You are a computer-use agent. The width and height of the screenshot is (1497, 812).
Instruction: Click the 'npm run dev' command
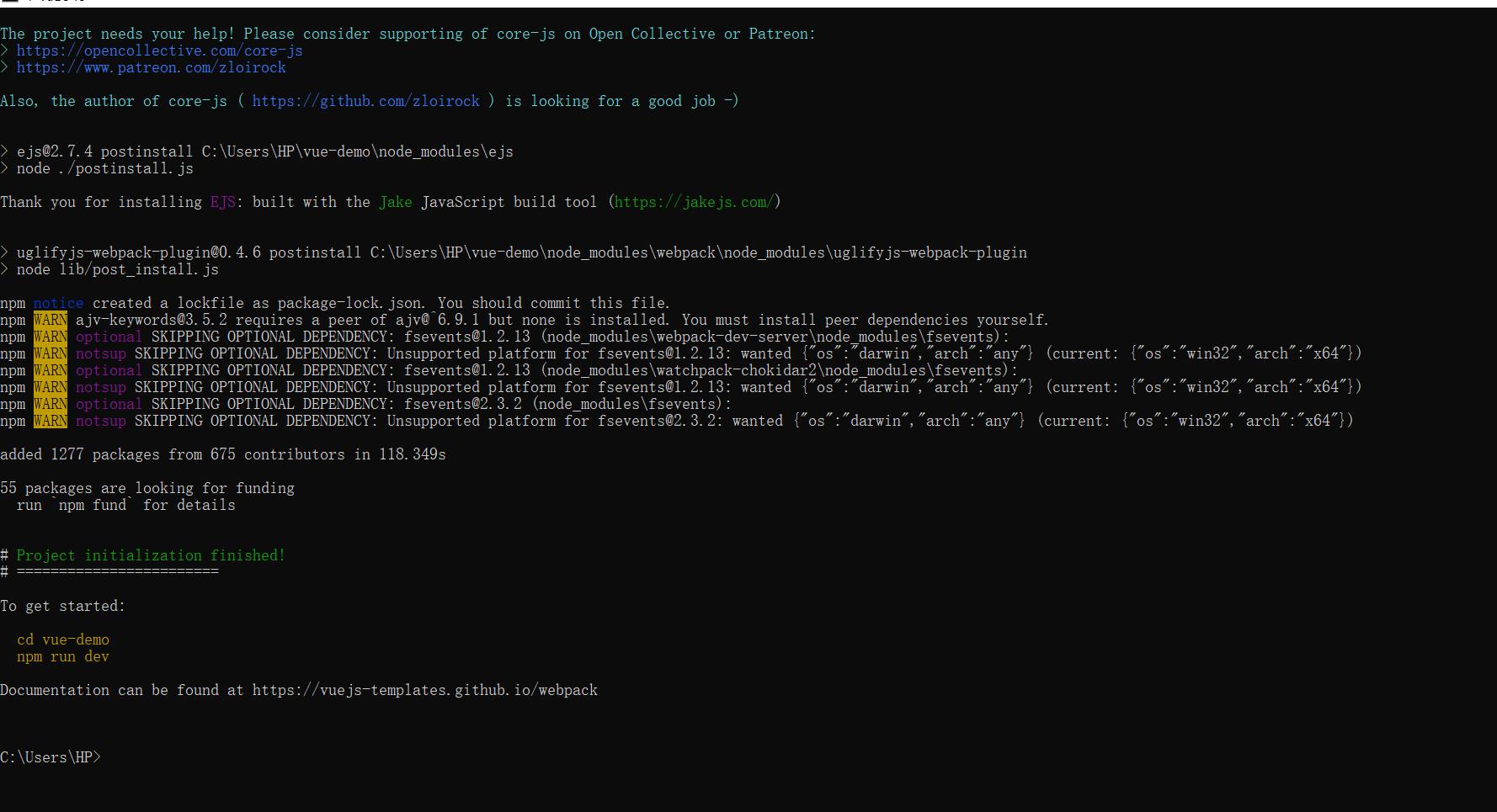(x=63, y=656)
